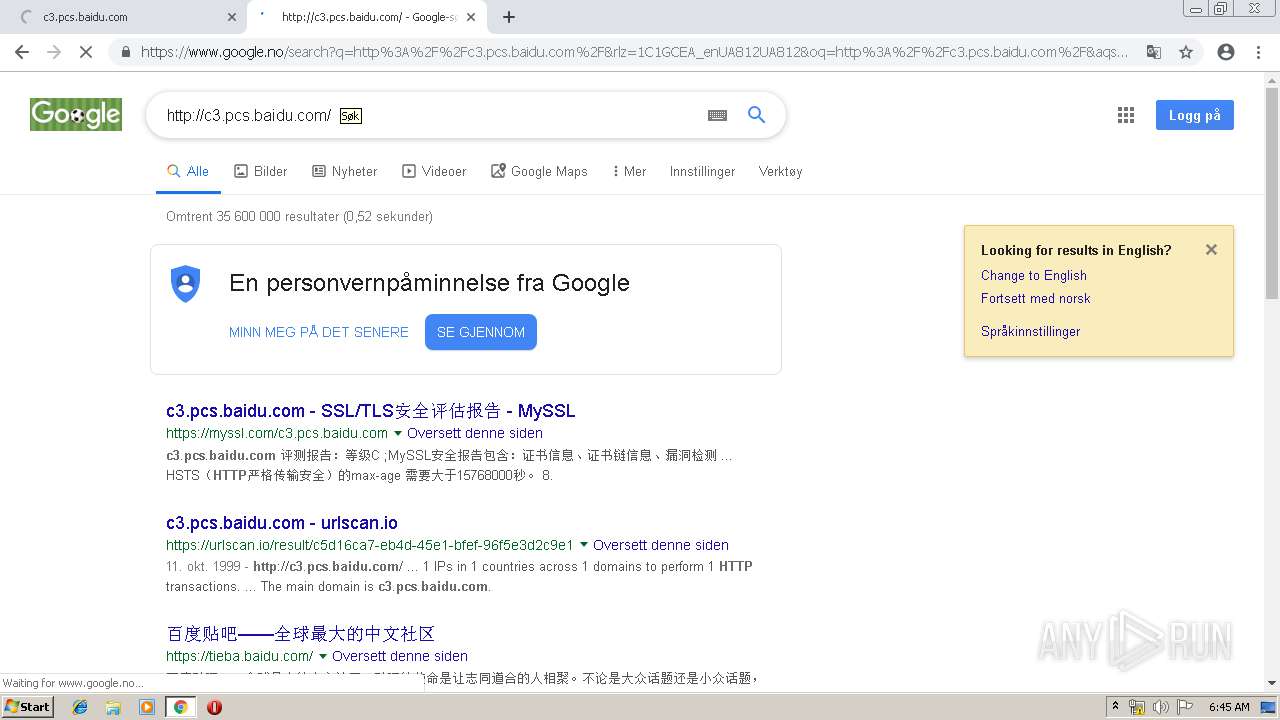Screen dimensions: 1280x720
Task: Click the network tray icon
Action: pos(1137,707)
